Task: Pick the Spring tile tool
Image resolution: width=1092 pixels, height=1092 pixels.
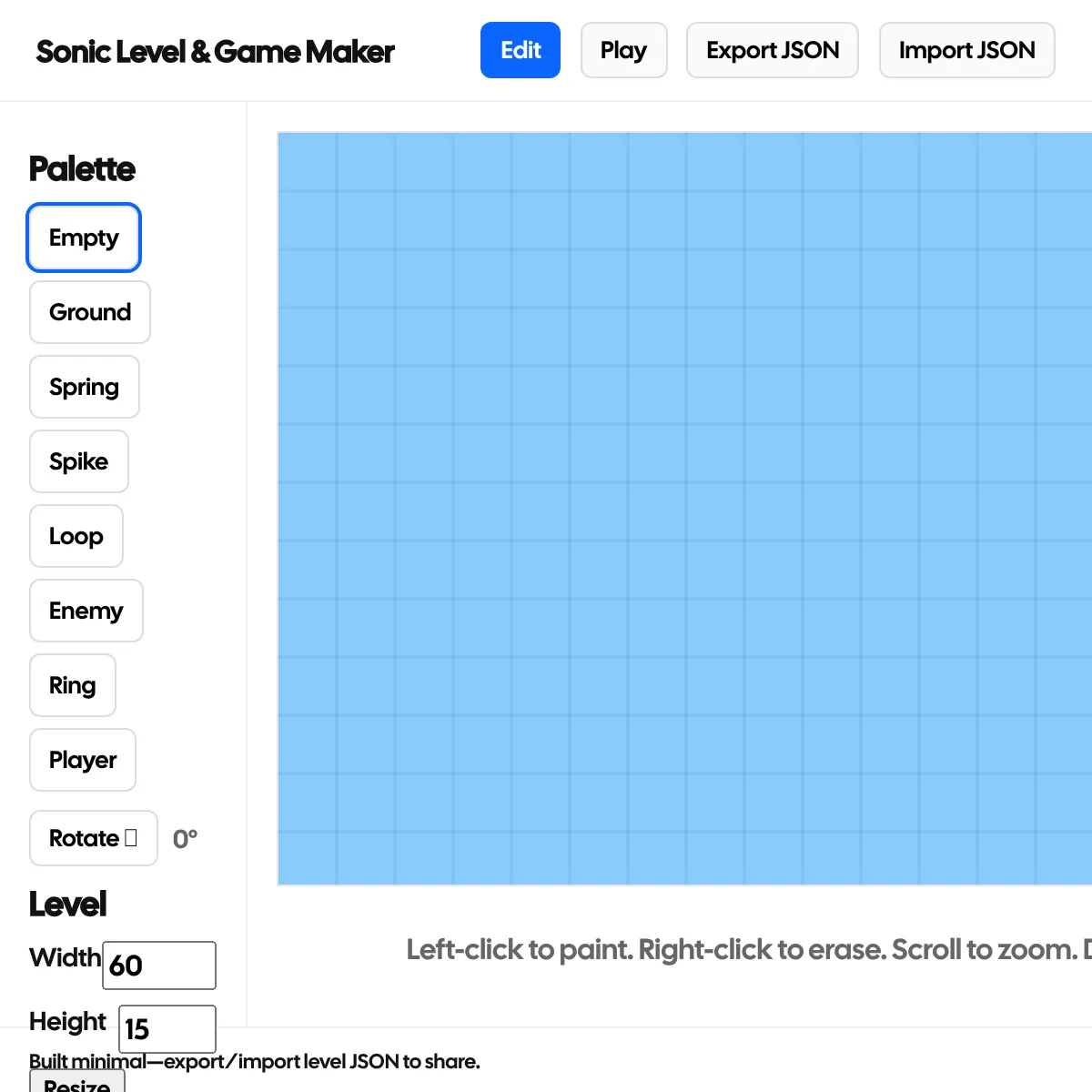Action: tap(85, 387)
